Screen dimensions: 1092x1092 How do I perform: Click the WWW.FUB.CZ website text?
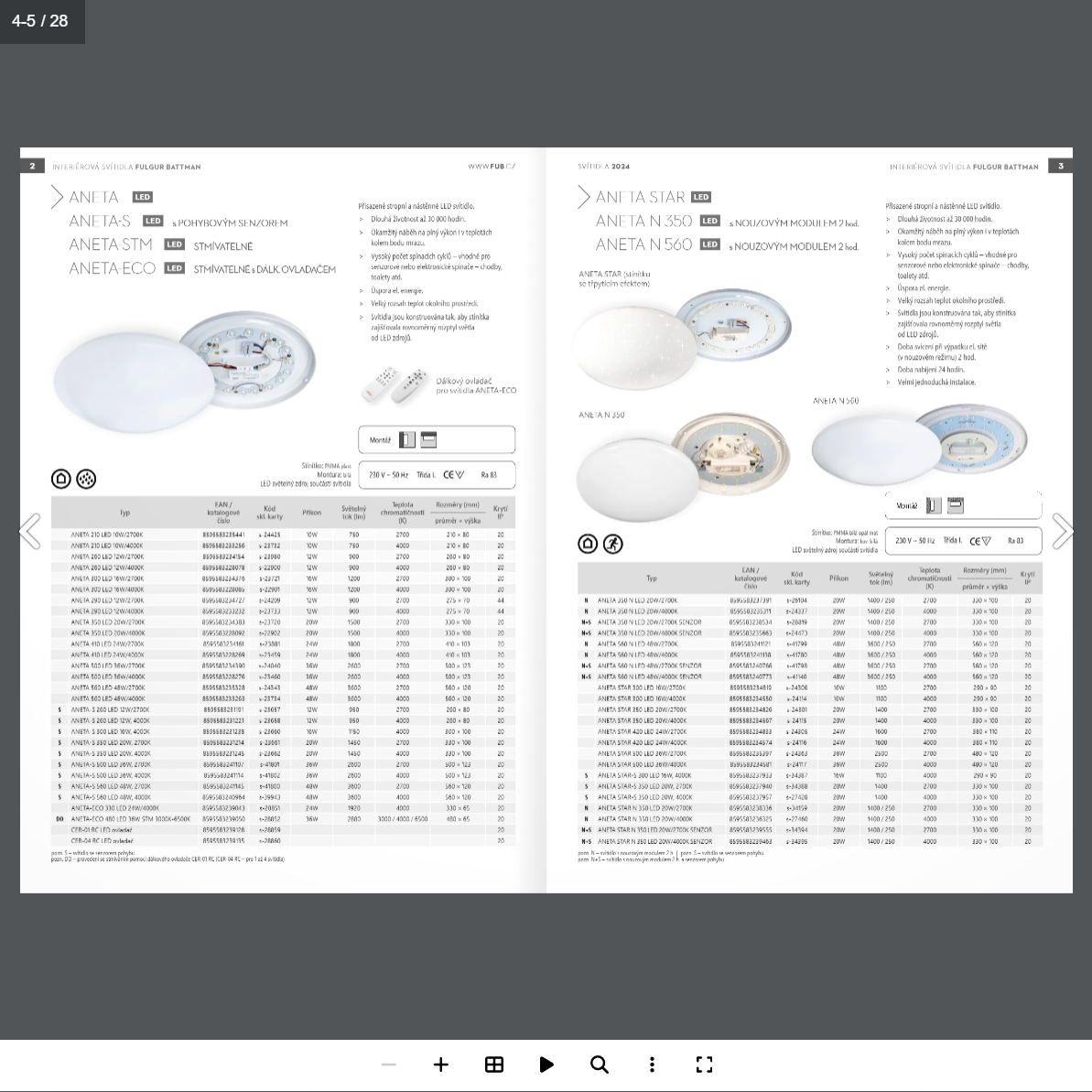coord(492,167)
